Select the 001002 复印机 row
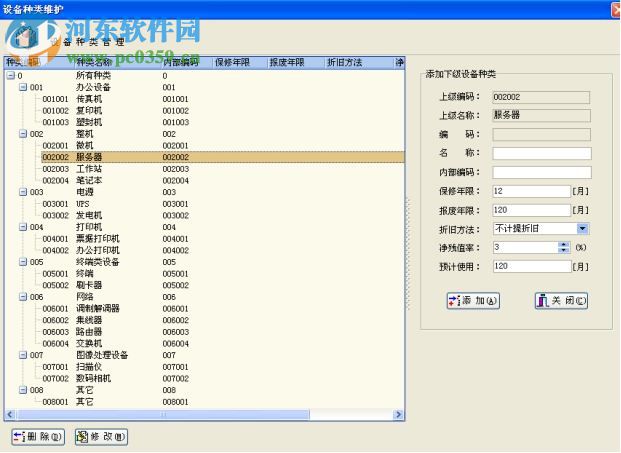 point(223,110)
